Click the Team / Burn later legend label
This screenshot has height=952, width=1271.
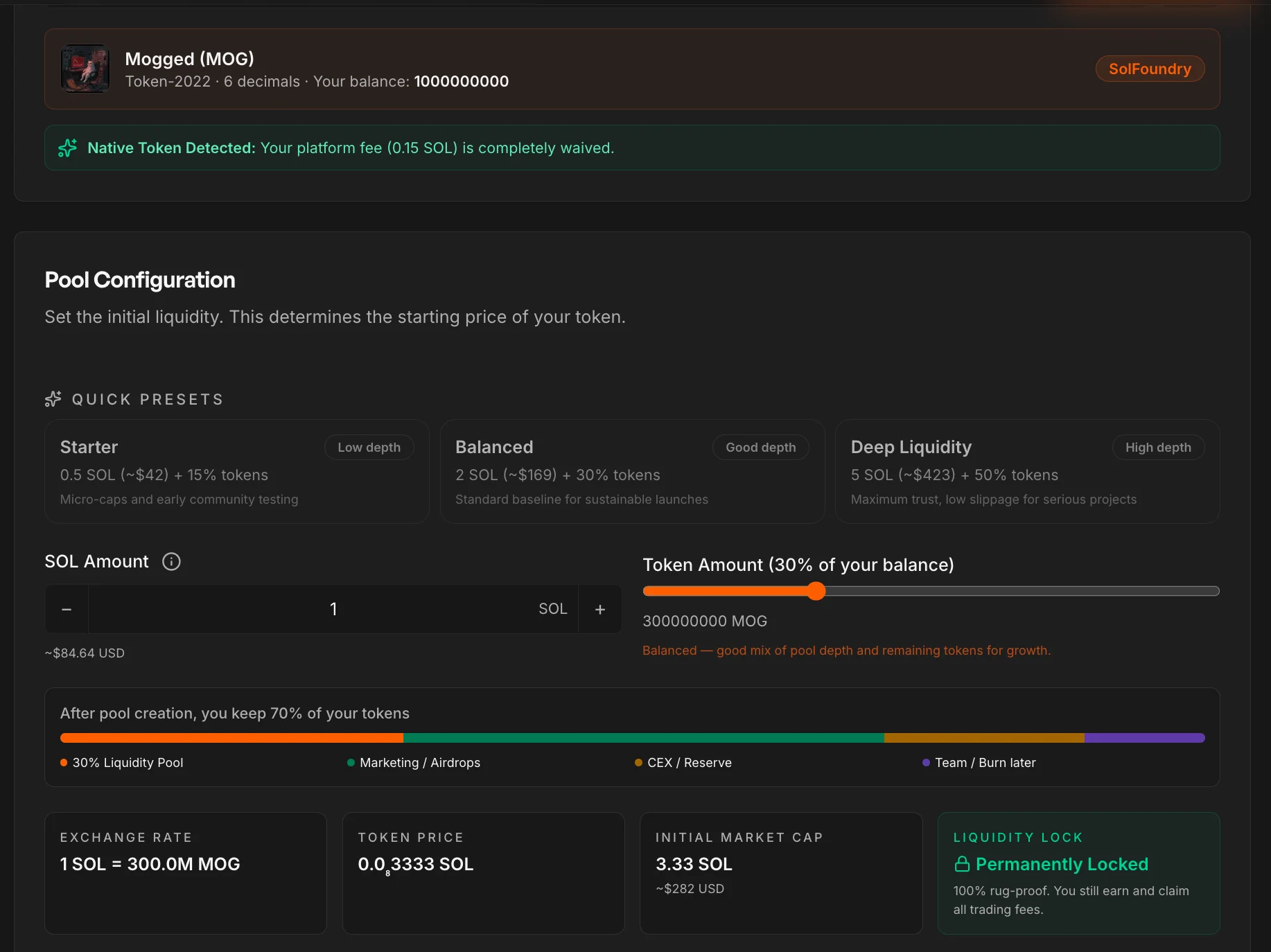985,762
